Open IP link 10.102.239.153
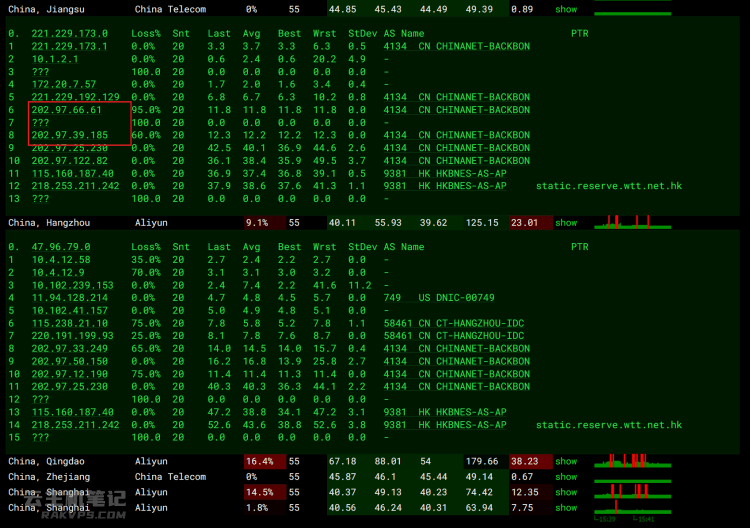The image size is (750, 528). [72, 286]
